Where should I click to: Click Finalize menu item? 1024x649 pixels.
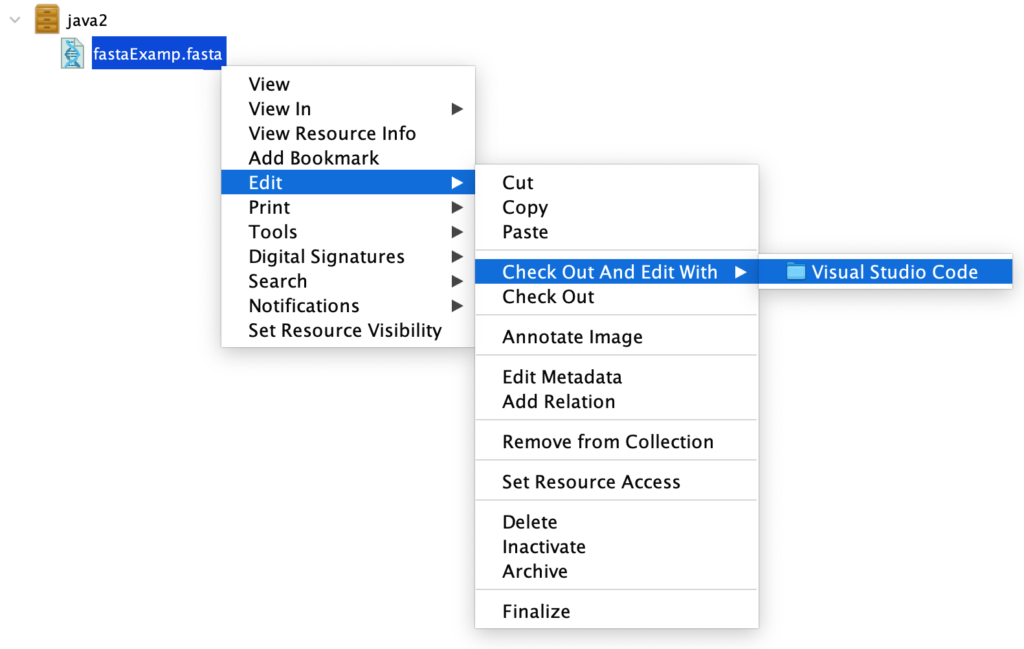tap(536, 612)
